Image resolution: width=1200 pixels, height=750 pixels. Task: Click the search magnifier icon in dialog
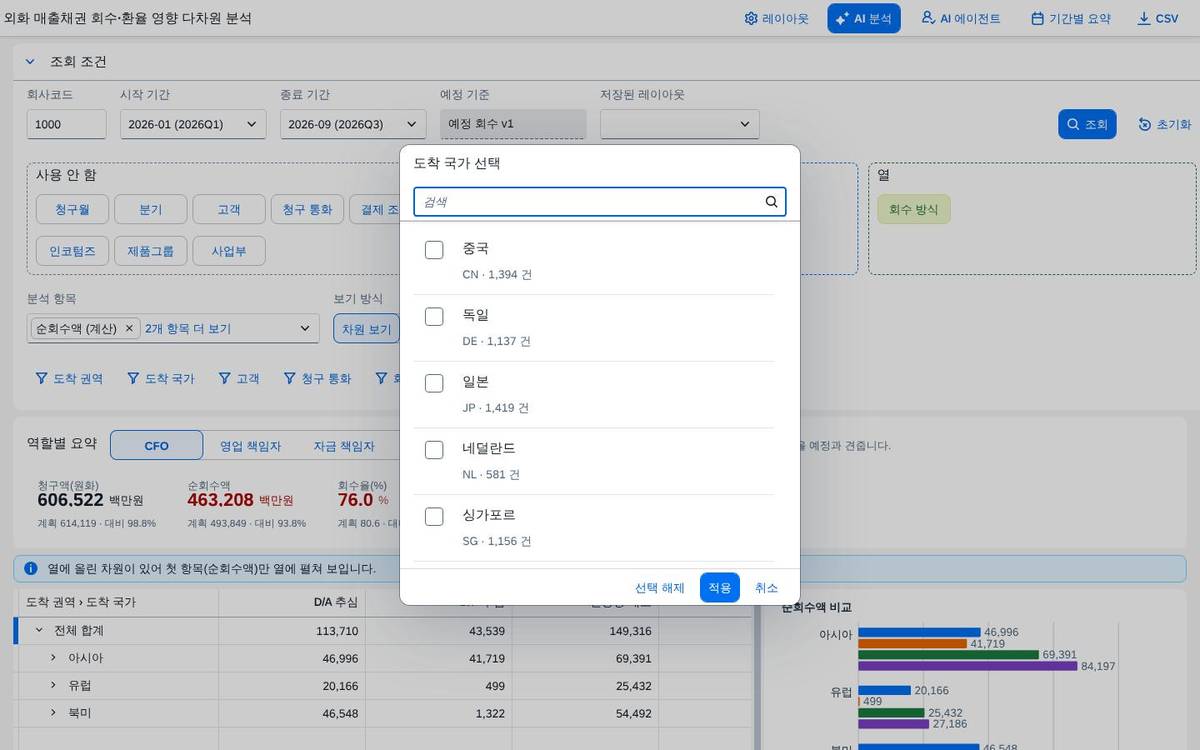[771, 202]
